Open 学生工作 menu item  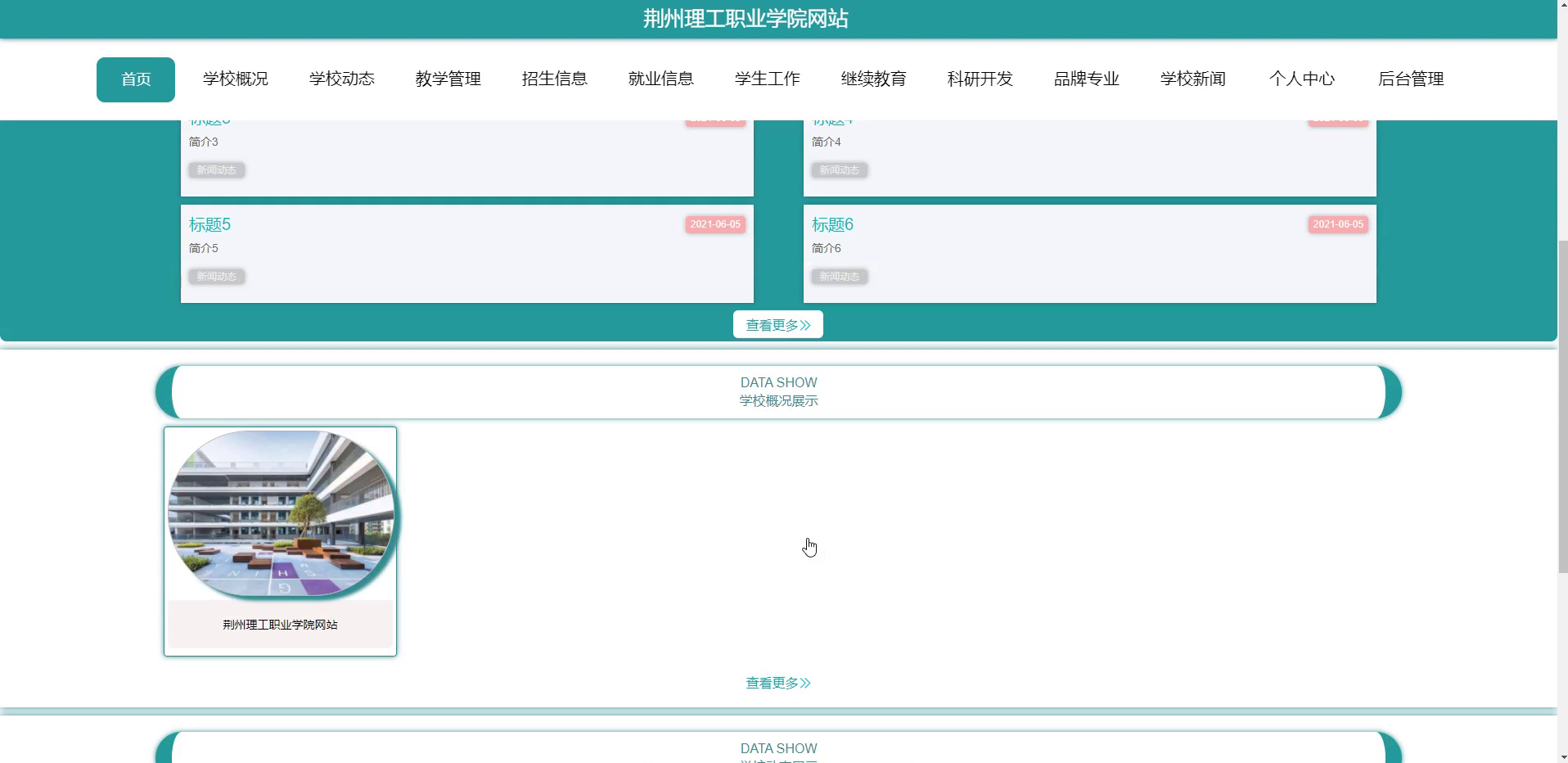pyautogui.click(x=768, y=79)
